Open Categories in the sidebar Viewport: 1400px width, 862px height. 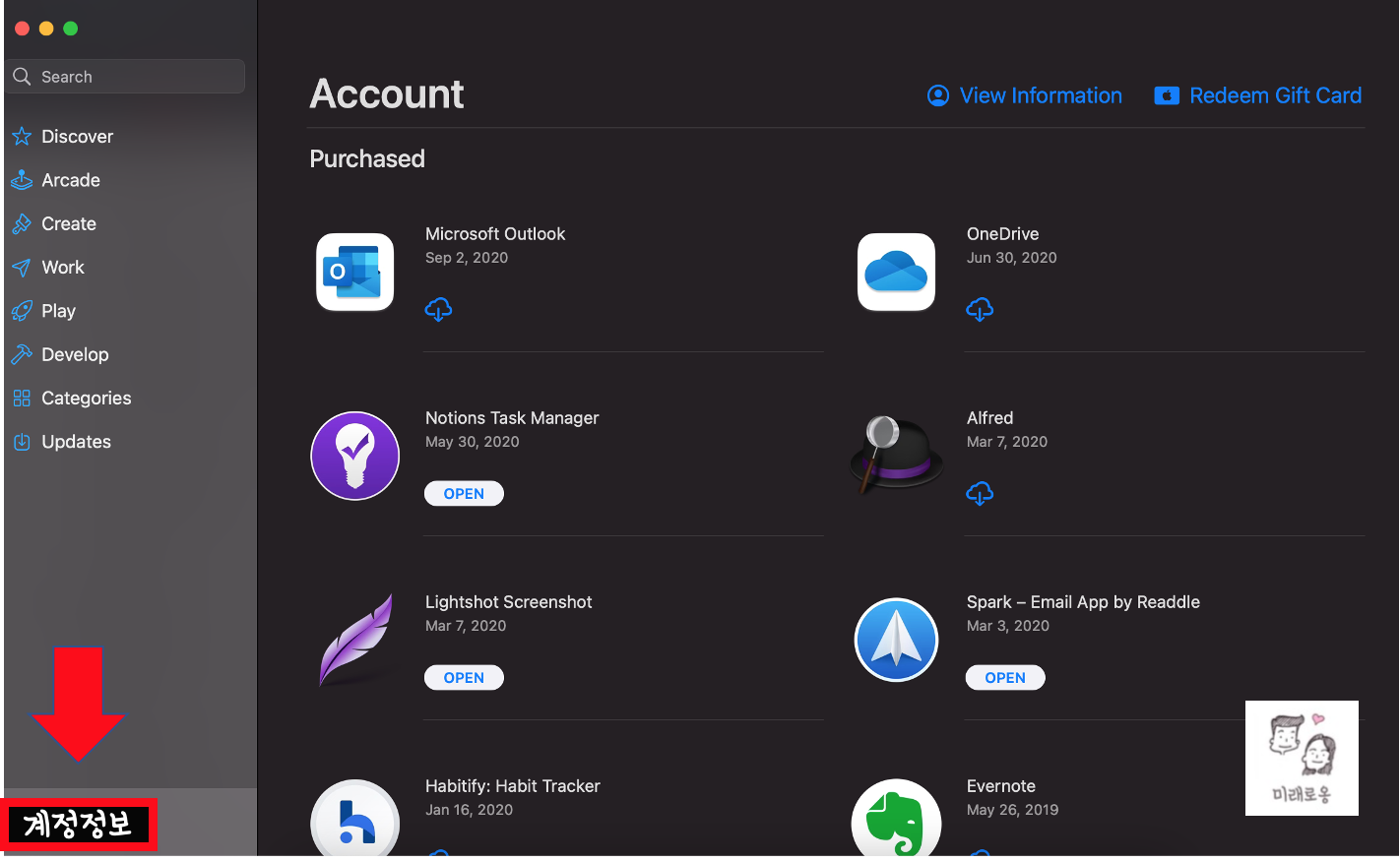click(87, 399)
